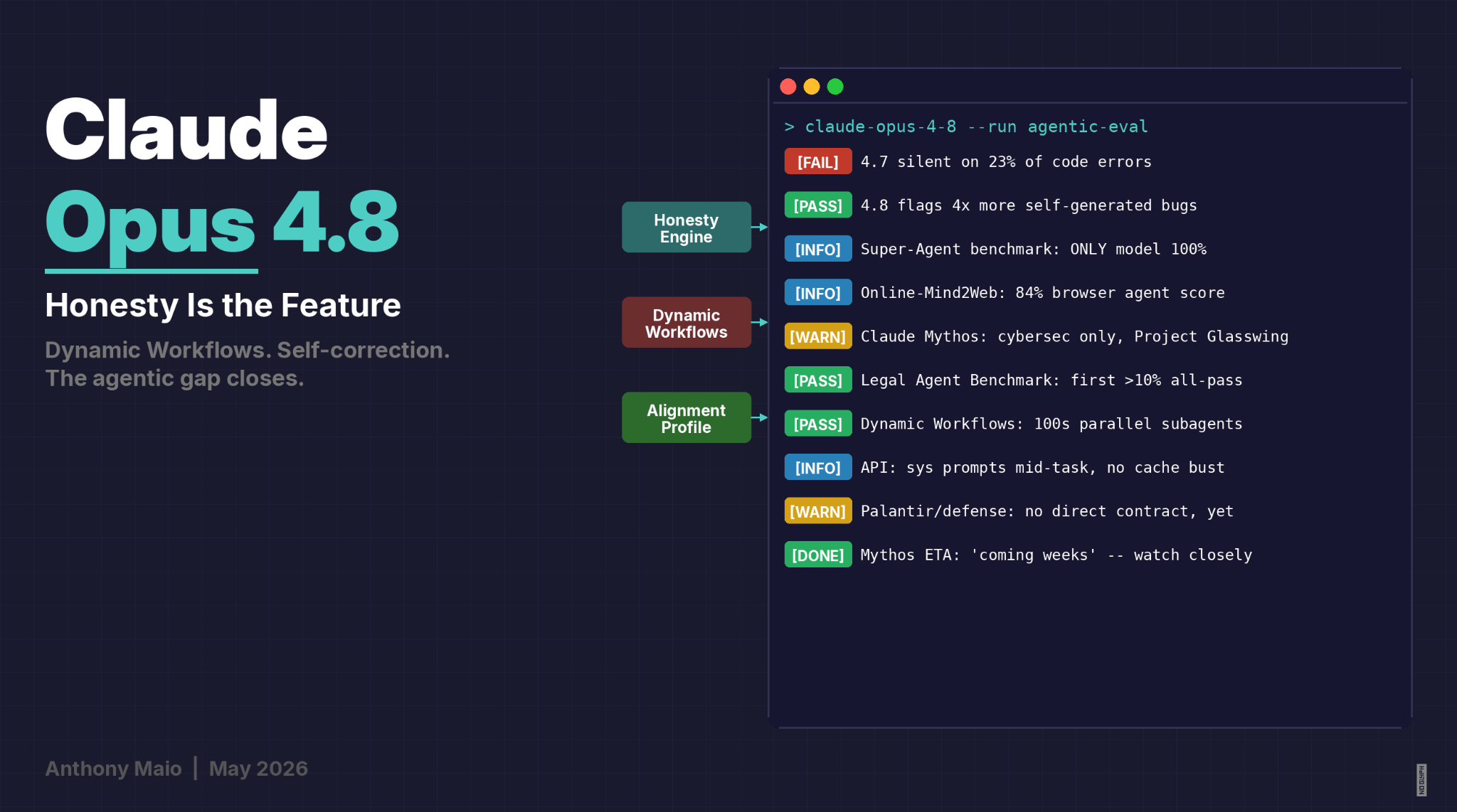Click the Anthony Maio author name
The height and width of the screenshot is (812, 1457).
tap(113, 769)
